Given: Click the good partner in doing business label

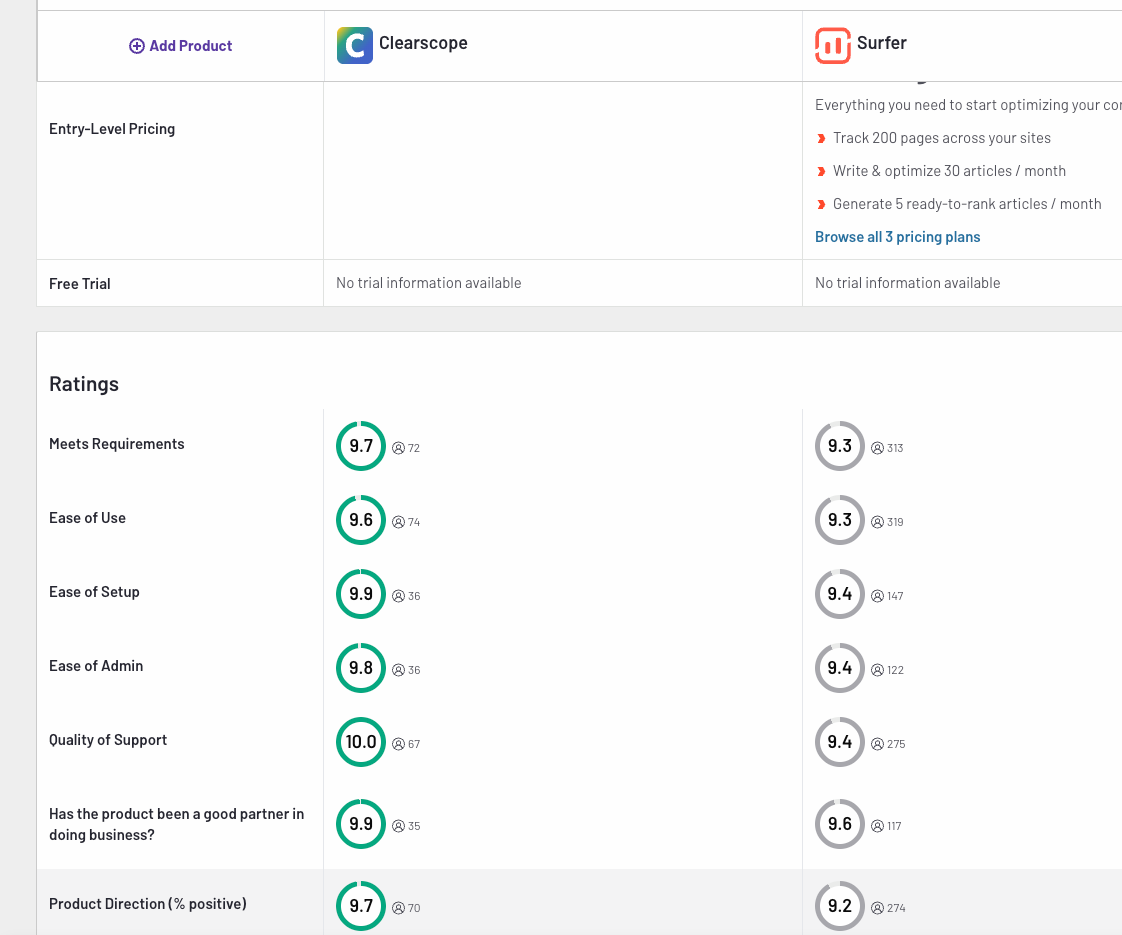Looking at the screenshot, I should click(177, 824).
